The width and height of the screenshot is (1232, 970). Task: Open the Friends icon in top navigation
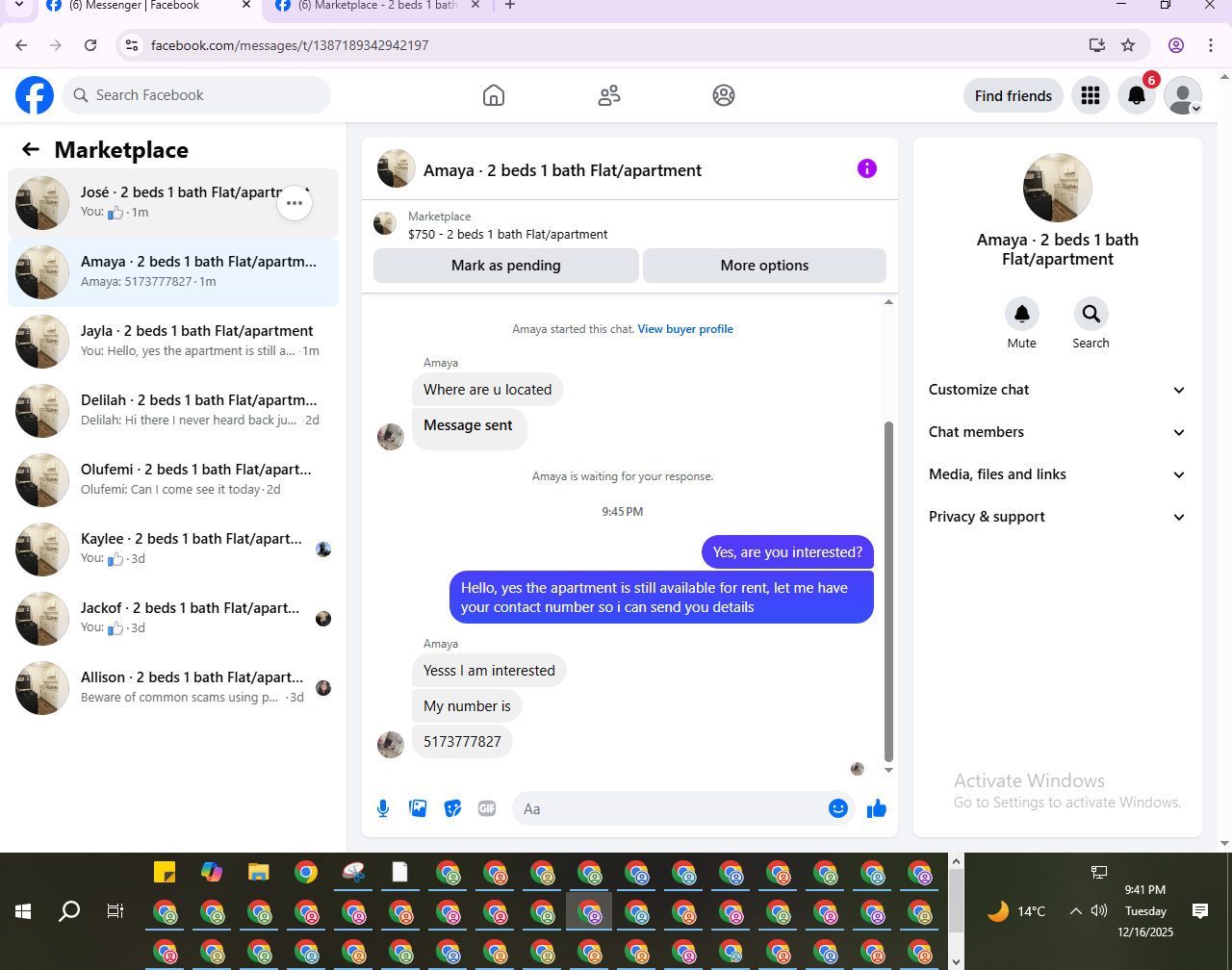click(609, 95)
